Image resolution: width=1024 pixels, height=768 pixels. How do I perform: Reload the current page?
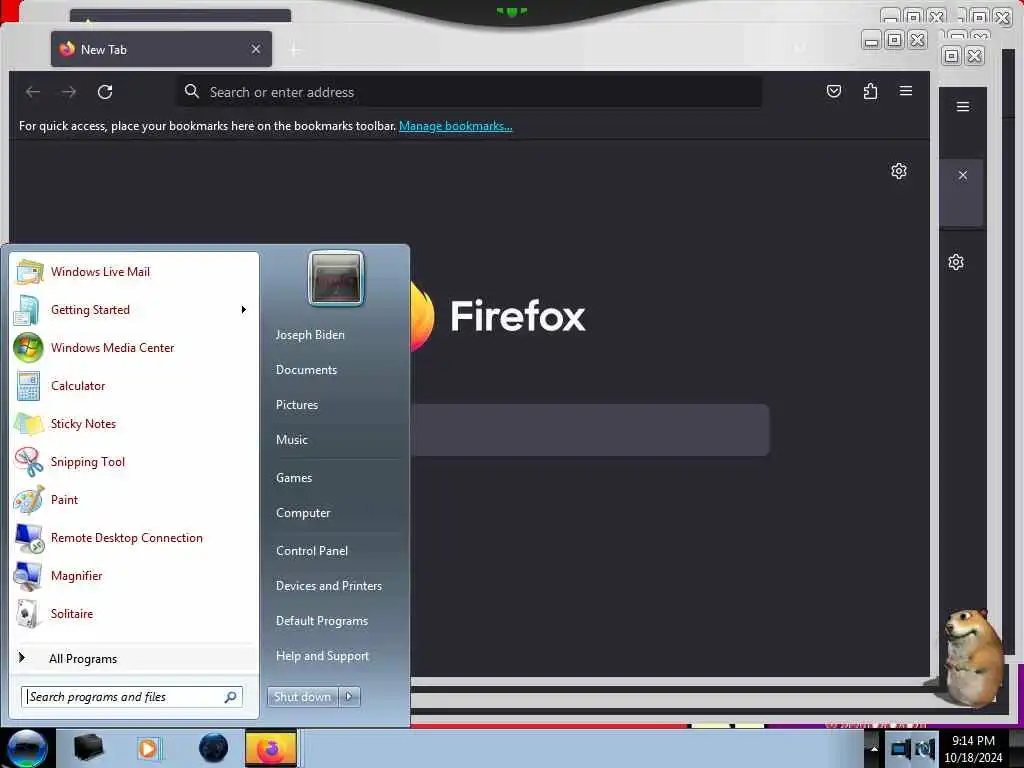105,92
